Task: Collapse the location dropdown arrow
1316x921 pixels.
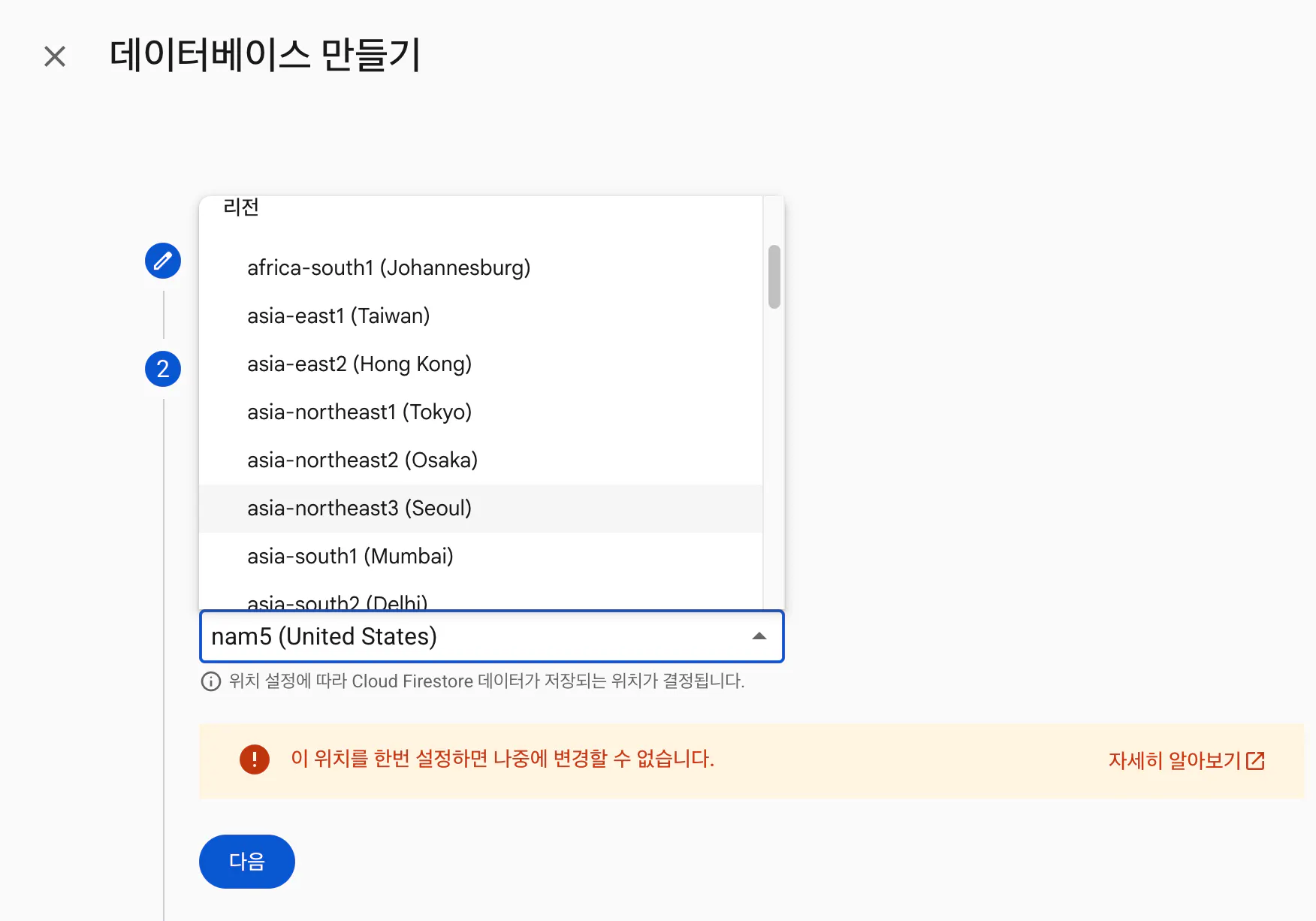Action: tap(759, 636)
